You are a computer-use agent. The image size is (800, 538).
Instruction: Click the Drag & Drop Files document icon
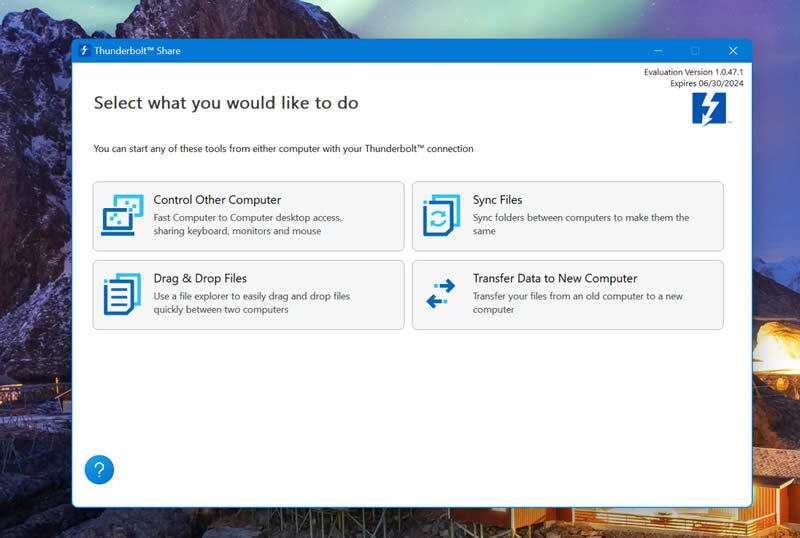(122, 294)
